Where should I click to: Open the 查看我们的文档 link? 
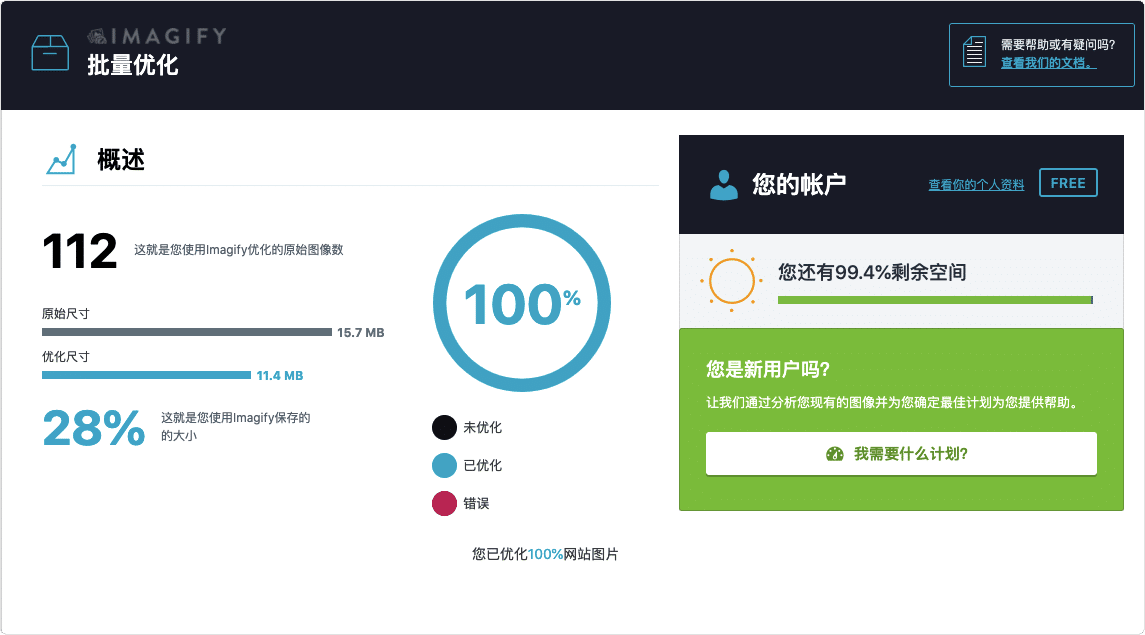(x=1049, y=63)
